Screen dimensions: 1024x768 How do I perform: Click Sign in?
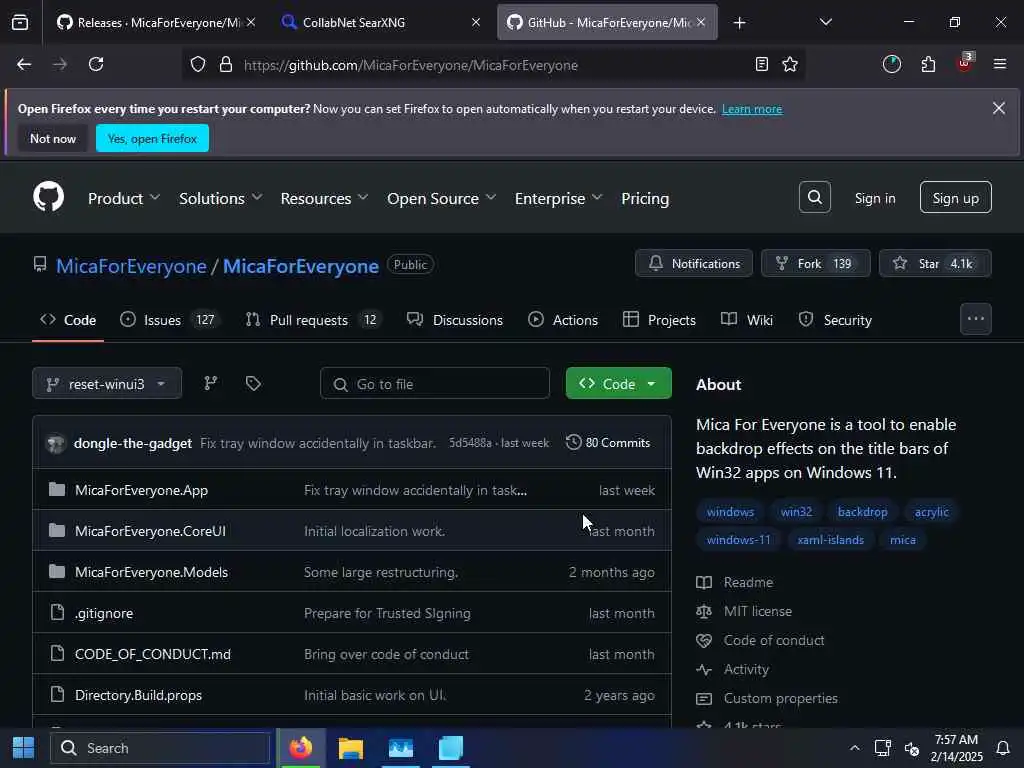875,198
